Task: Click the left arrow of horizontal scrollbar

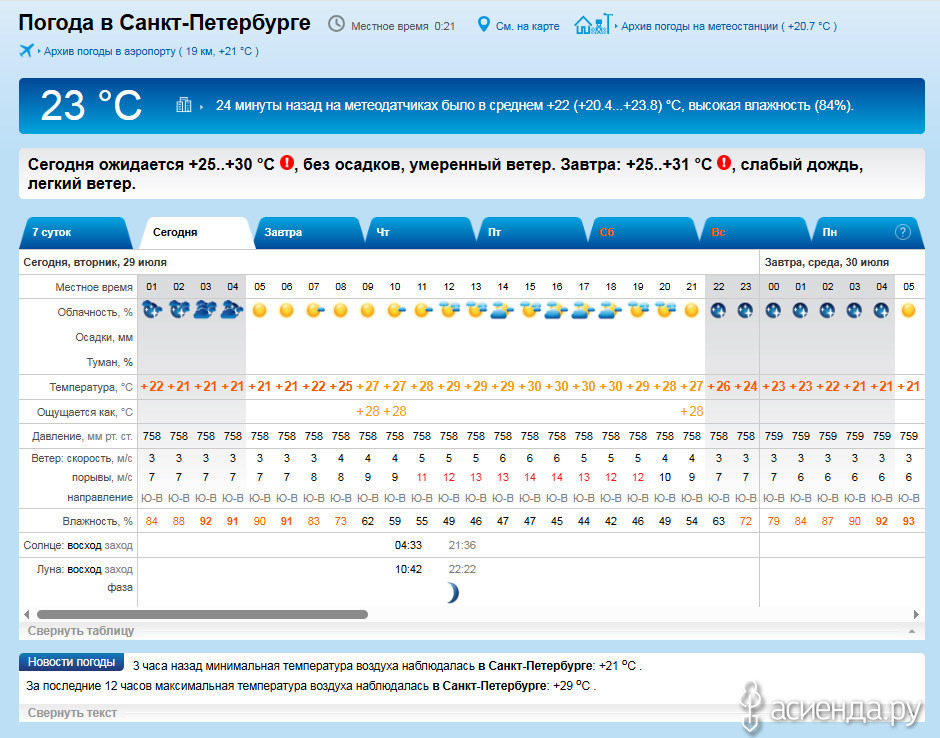Action: click(x=26, y=615)
